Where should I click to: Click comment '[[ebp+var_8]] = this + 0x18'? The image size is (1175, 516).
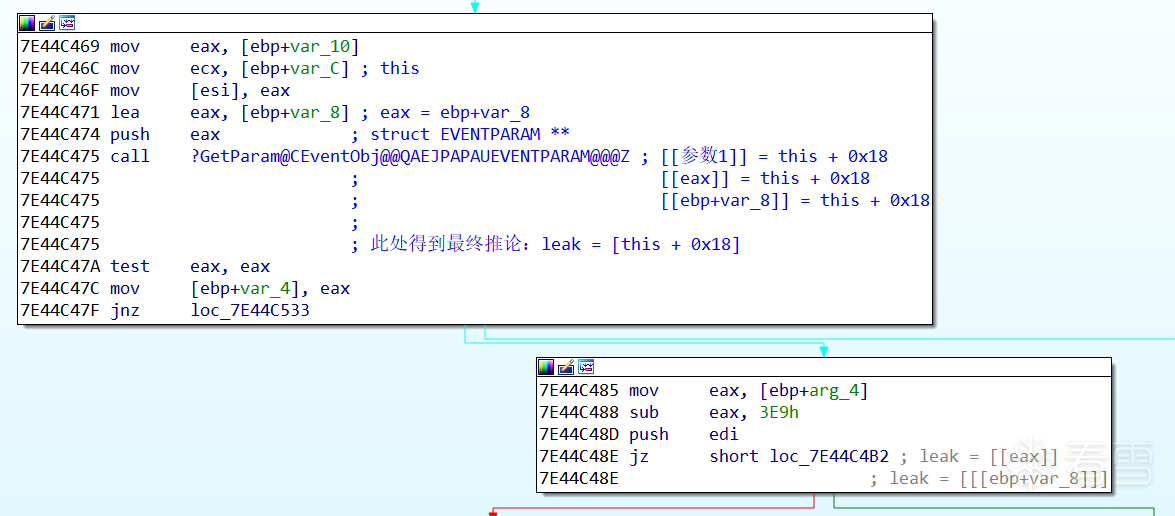[x=796, y=200]
